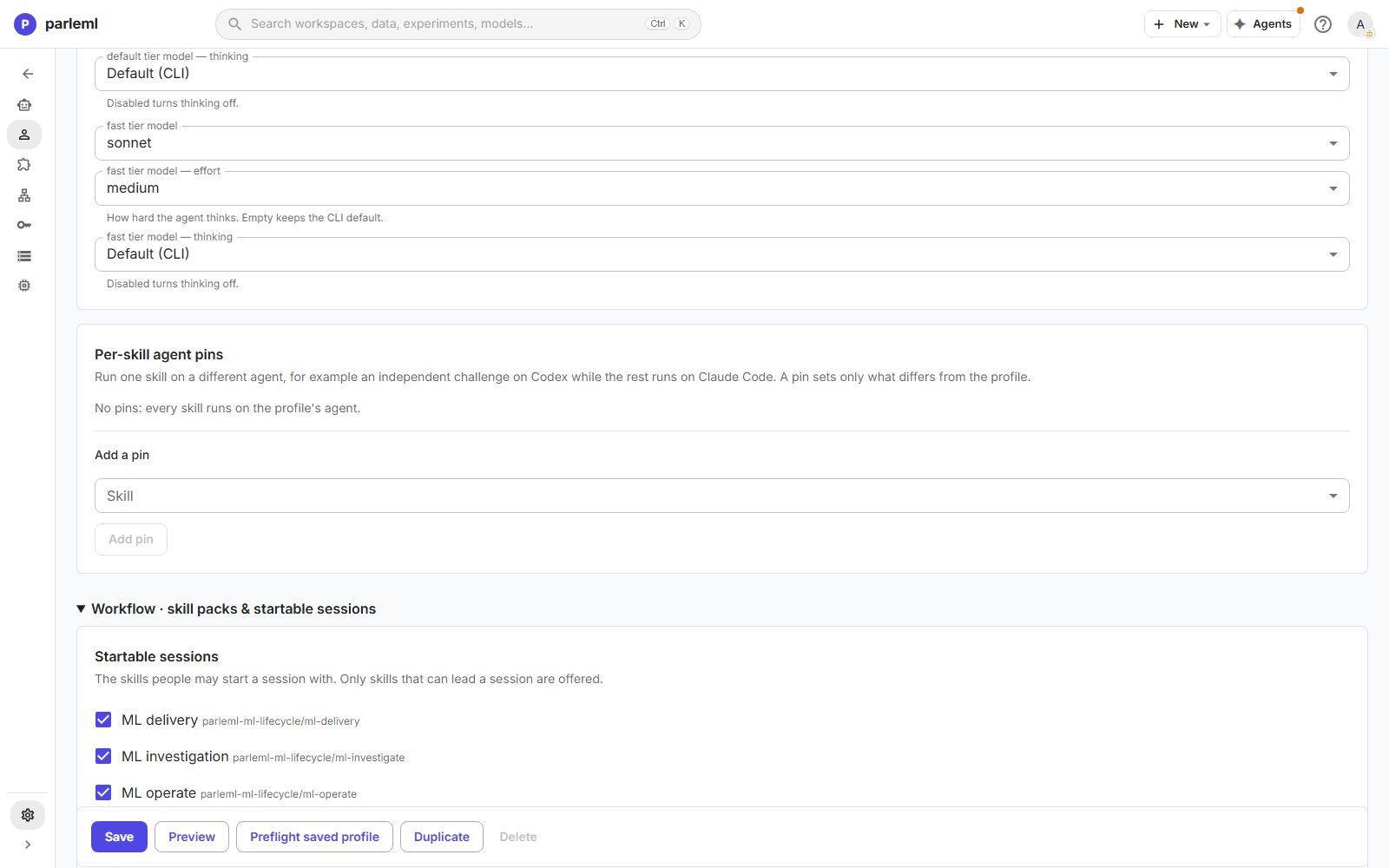Duplicate the profile
Viewport: 1389px width, 868px height.
click(x=441, y=837)
